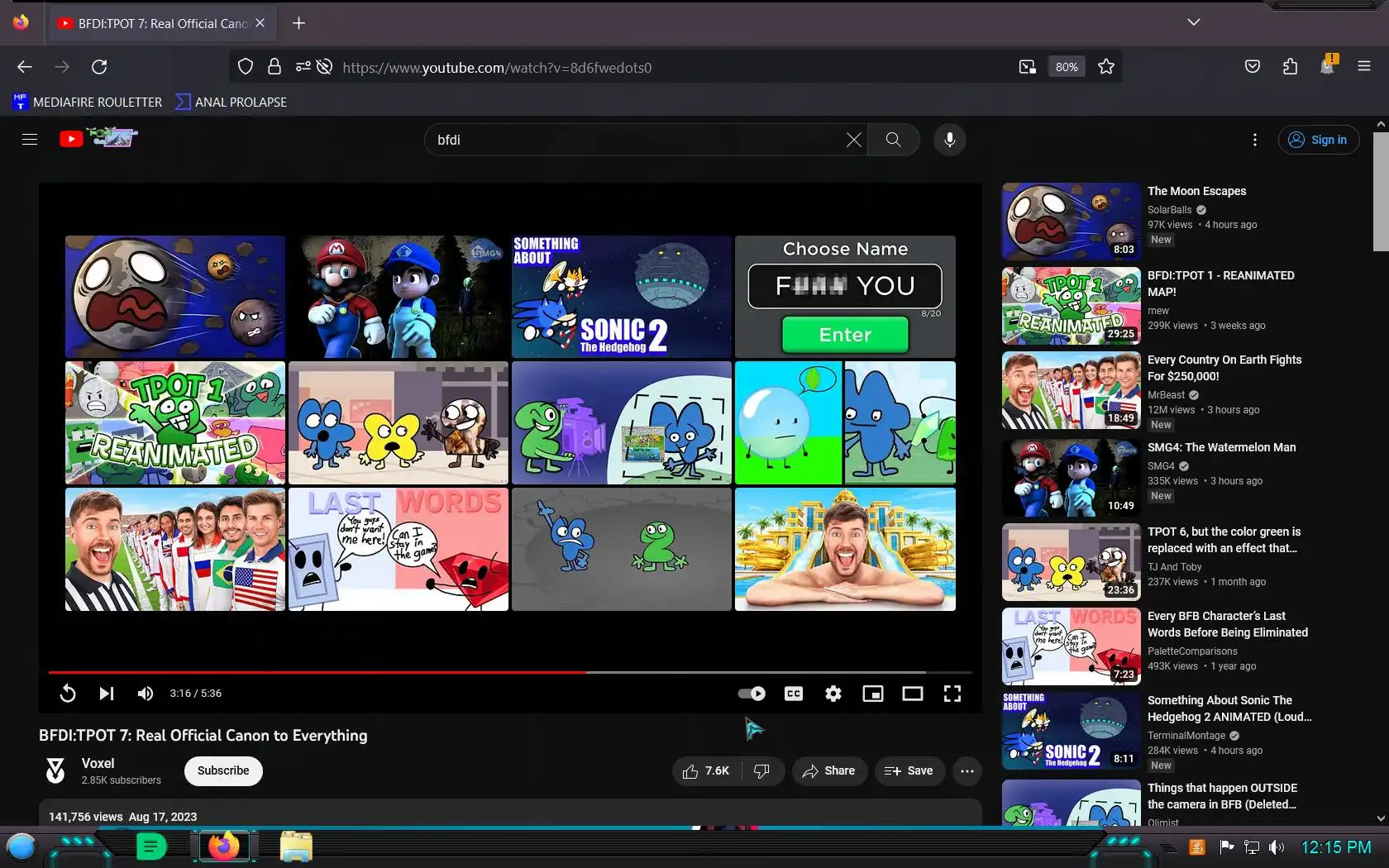Toggle the autoplay switch
This screenshot has height=868, width=1389.
coord(752,694)
